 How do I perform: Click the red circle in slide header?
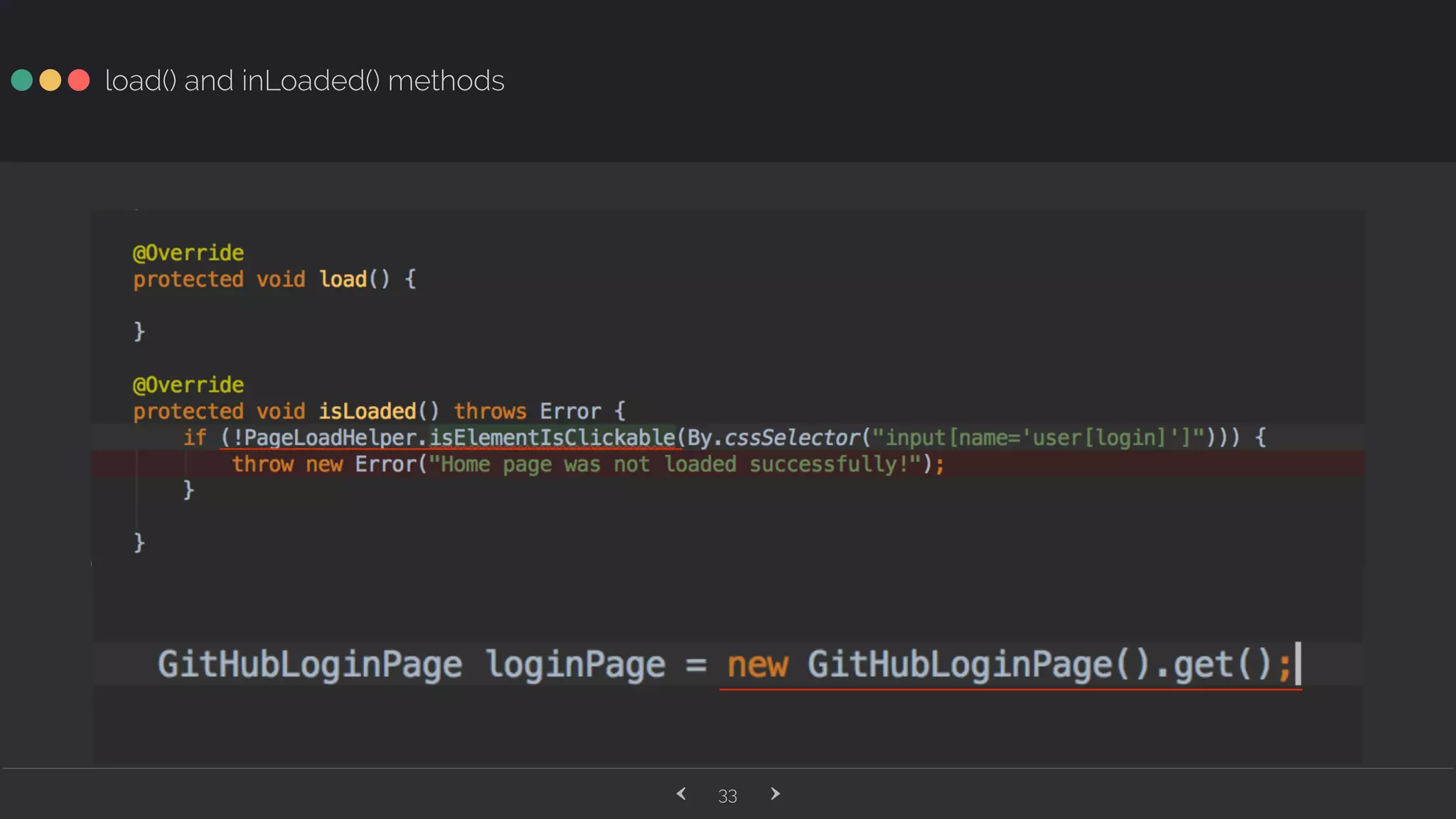coord(79,80)
